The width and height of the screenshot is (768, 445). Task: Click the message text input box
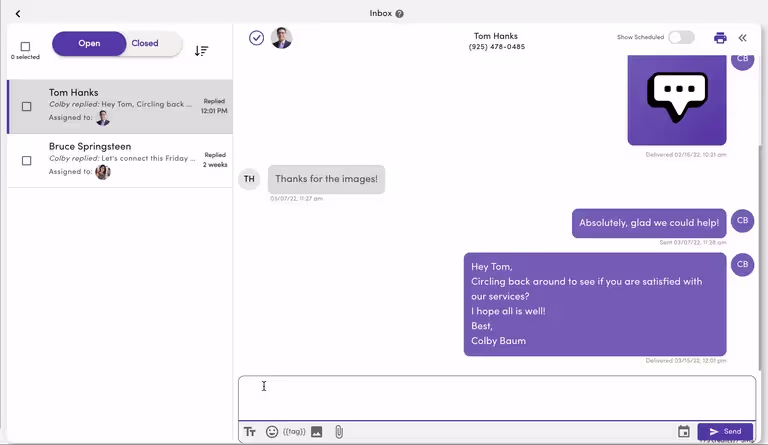coord(497,397)
